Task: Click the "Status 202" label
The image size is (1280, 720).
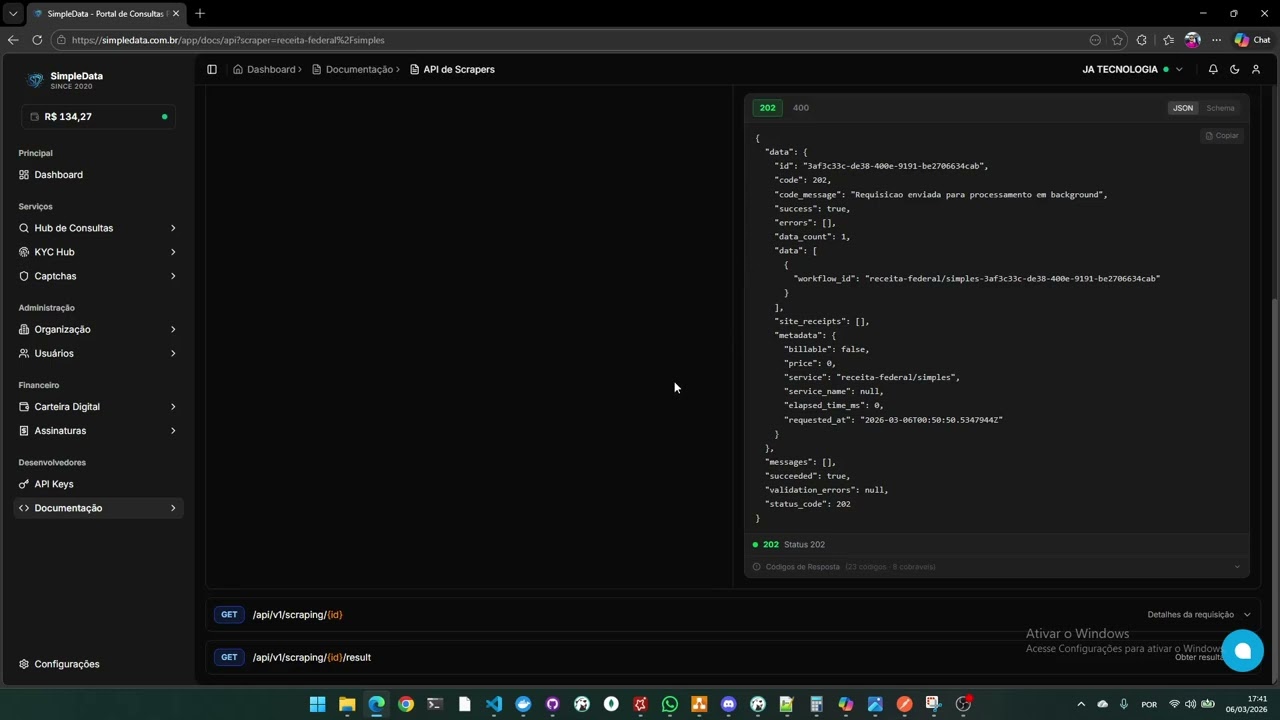Action: [x=804, y=545]
